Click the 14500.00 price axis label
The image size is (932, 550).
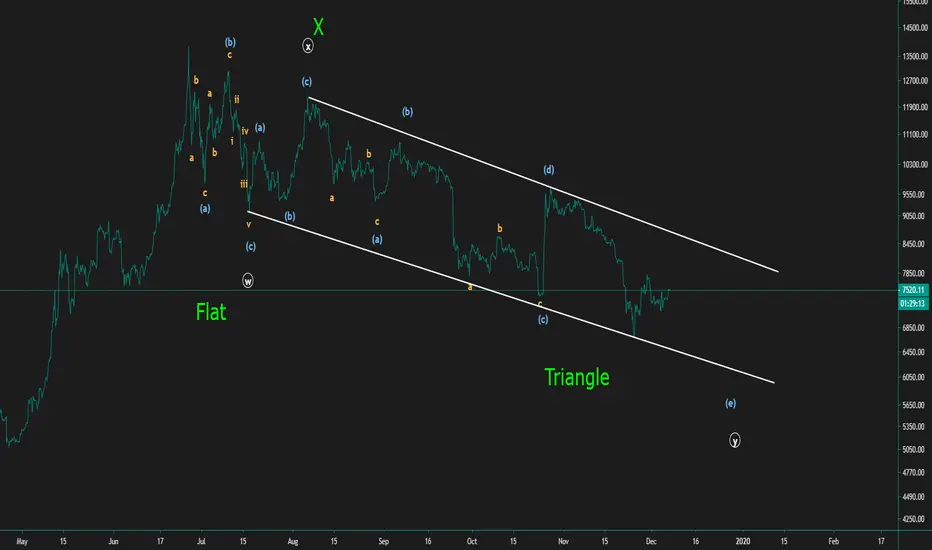click(x=915, y=28)
